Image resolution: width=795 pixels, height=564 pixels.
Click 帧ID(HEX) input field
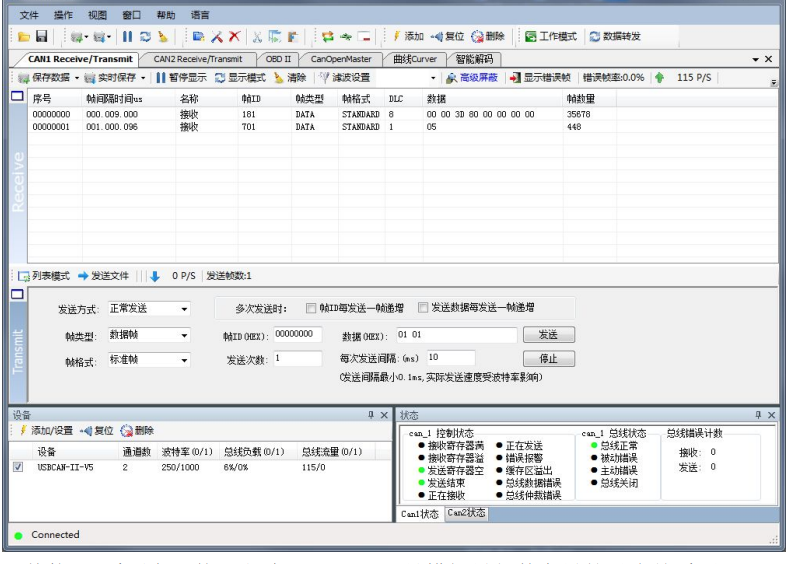pyautogui.click(x=298, y=334)
